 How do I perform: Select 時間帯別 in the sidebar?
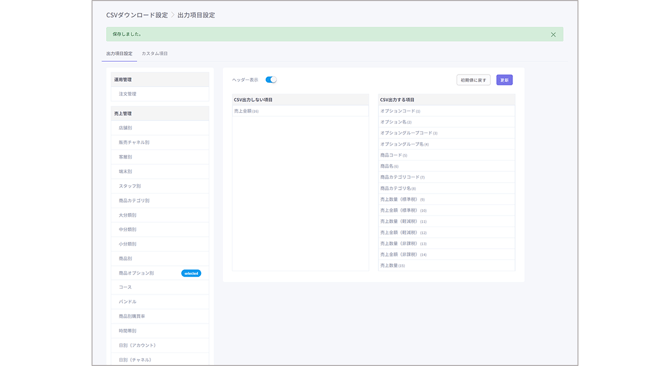pyautogui.click(x=160, y=331)
